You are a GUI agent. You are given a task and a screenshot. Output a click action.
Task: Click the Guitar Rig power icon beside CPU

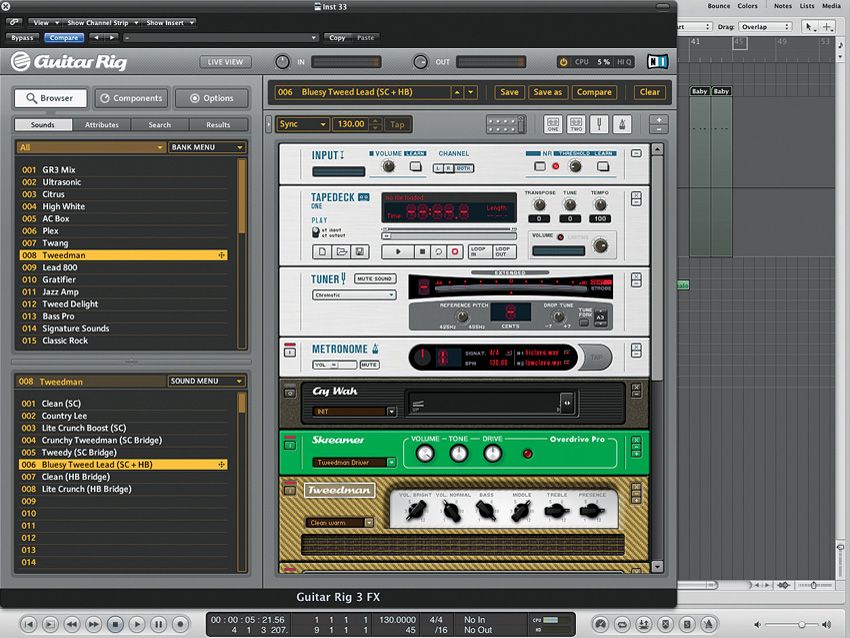click(563, 62)
